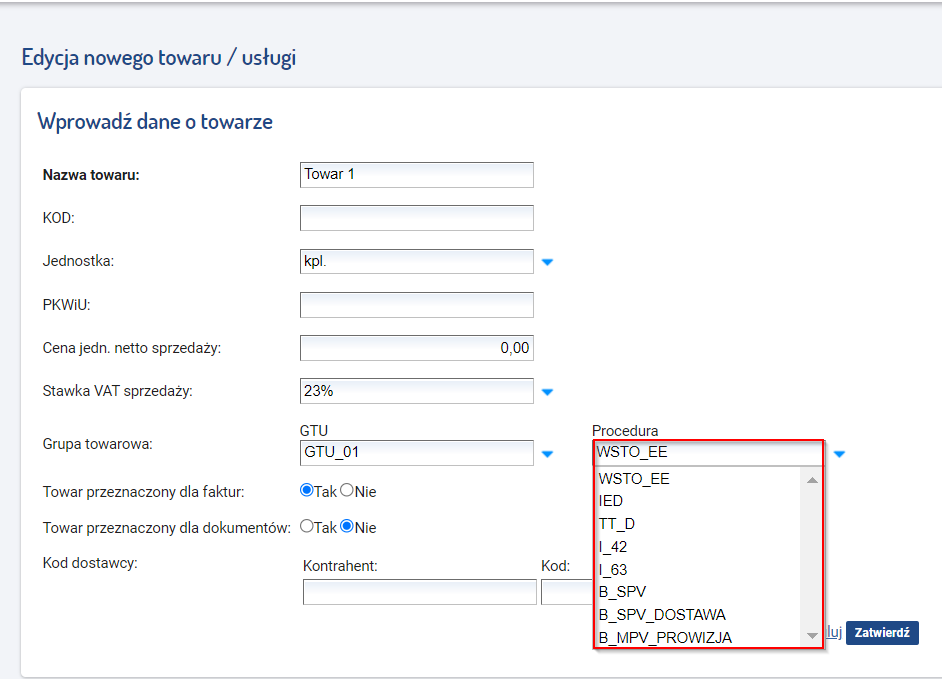Choose B_SPV_DOSTAWA from the Procedura list
942x679 pixels.
point(699,615)
